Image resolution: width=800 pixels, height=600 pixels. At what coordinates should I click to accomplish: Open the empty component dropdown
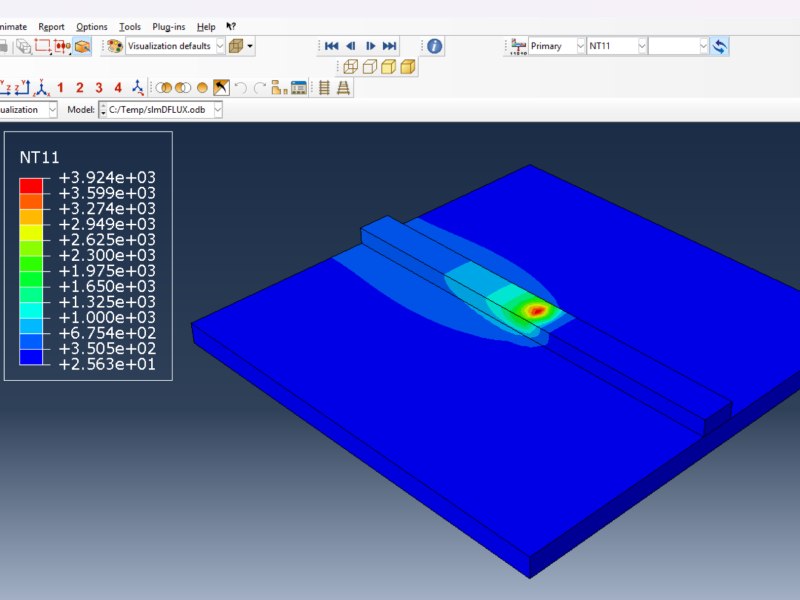(x=679, y=46)
